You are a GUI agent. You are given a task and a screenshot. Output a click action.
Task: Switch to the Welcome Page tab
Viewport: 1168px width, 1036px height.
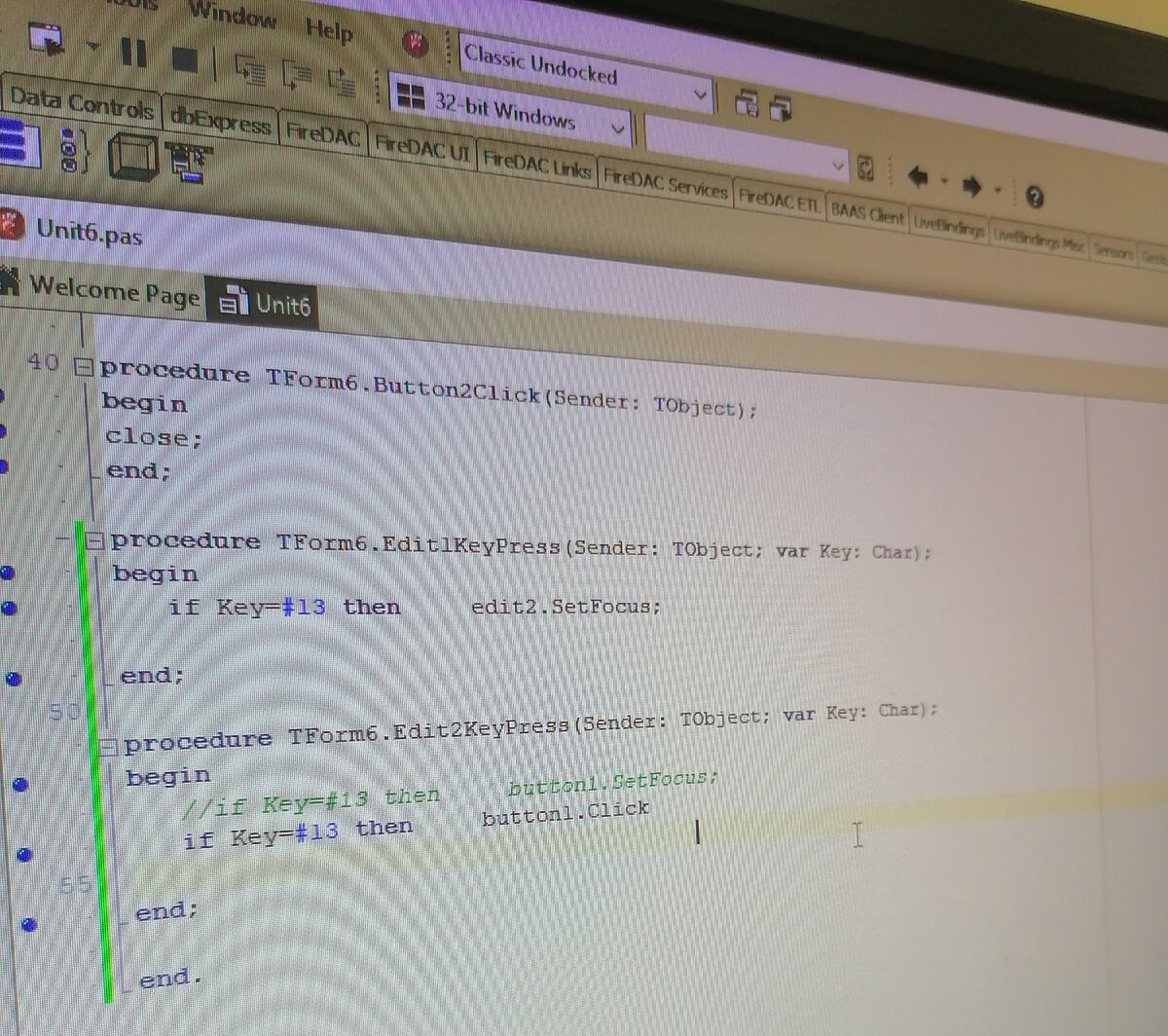tap(100, 289)
